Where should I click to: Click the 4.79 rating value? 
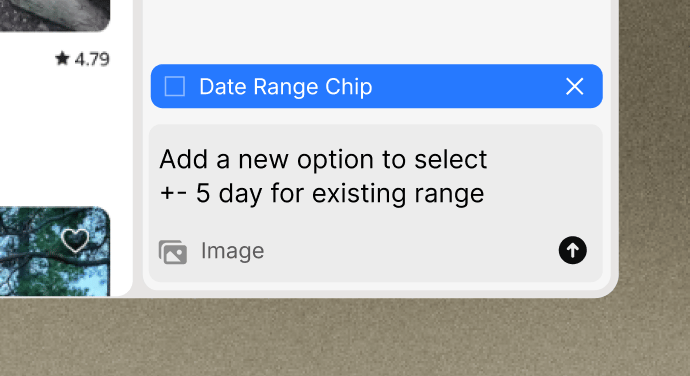[x=92, y=59]
